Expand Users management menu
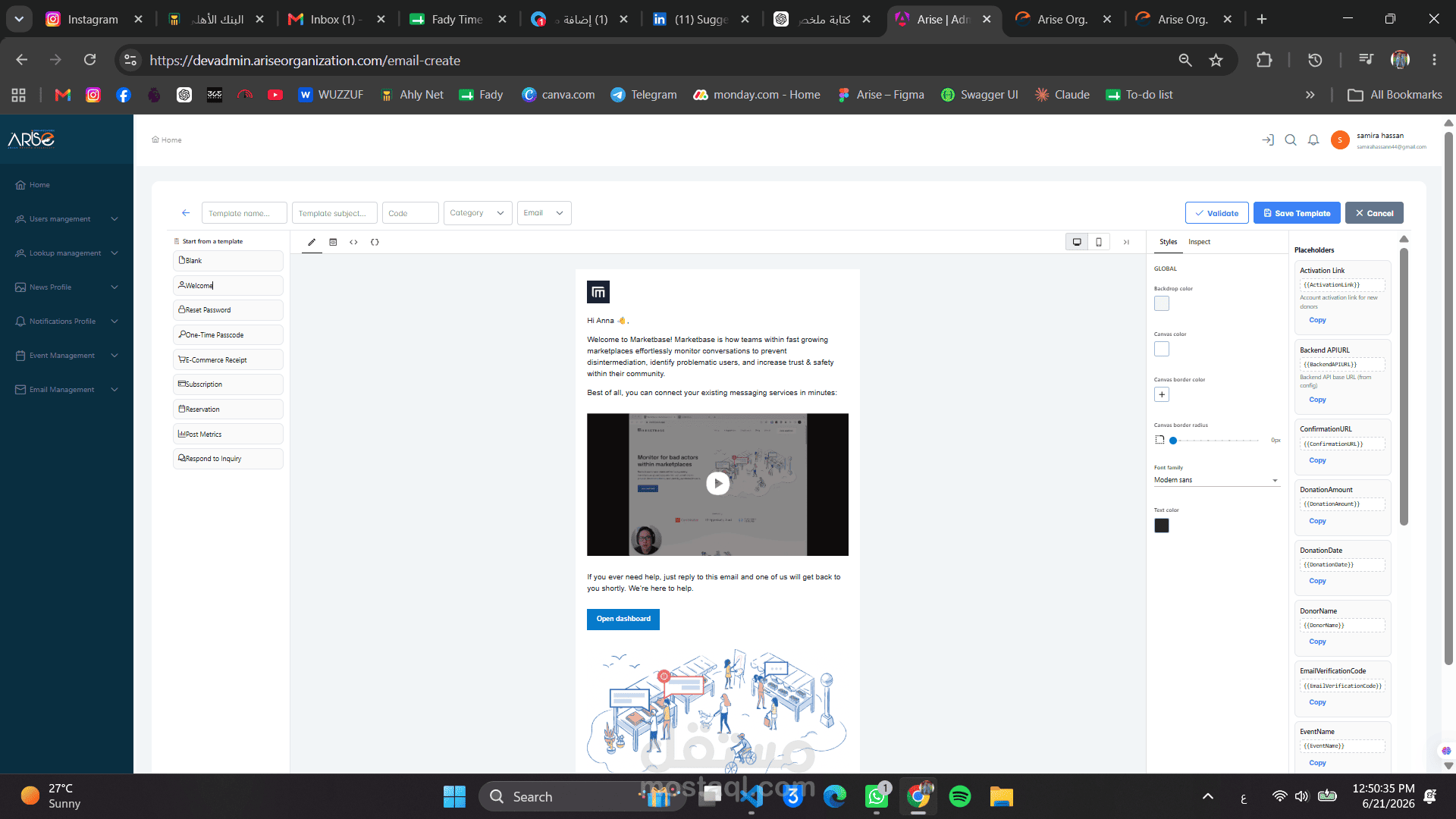The image size is (1456, 819). click(x=67, y=219)
